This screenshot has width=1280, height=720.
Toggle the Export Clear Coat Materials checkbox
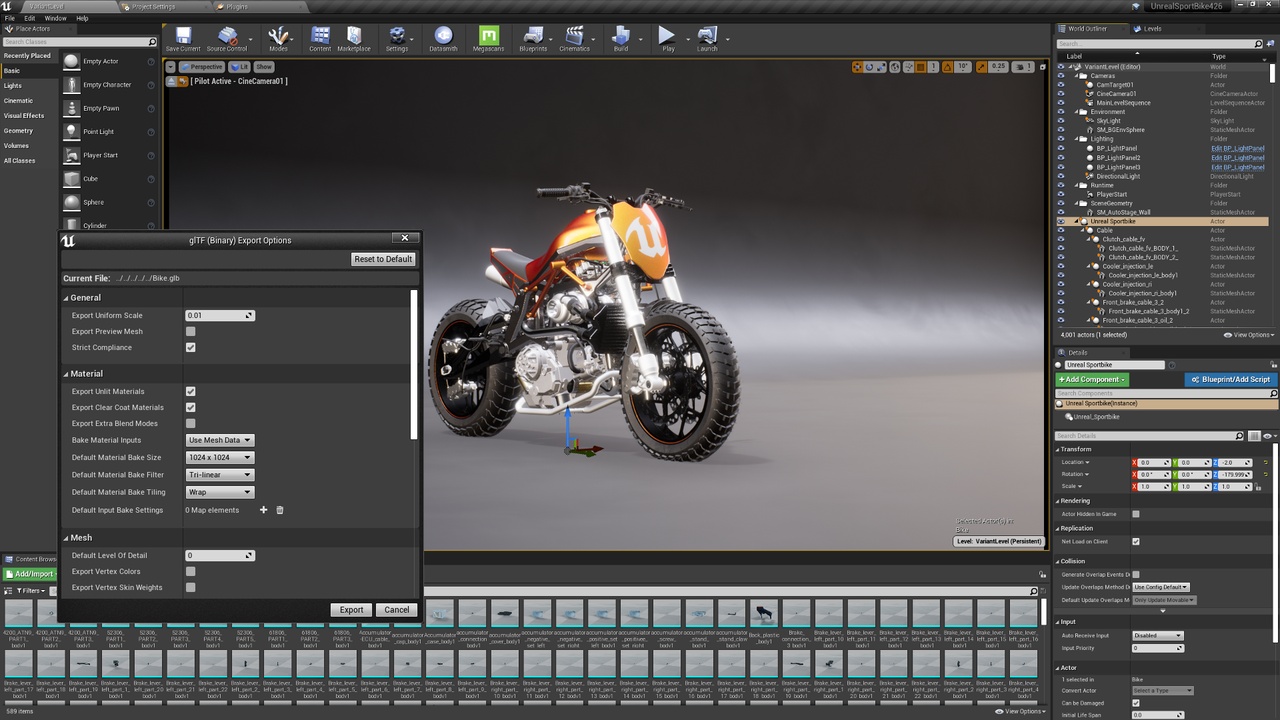(x=191, y=407)
